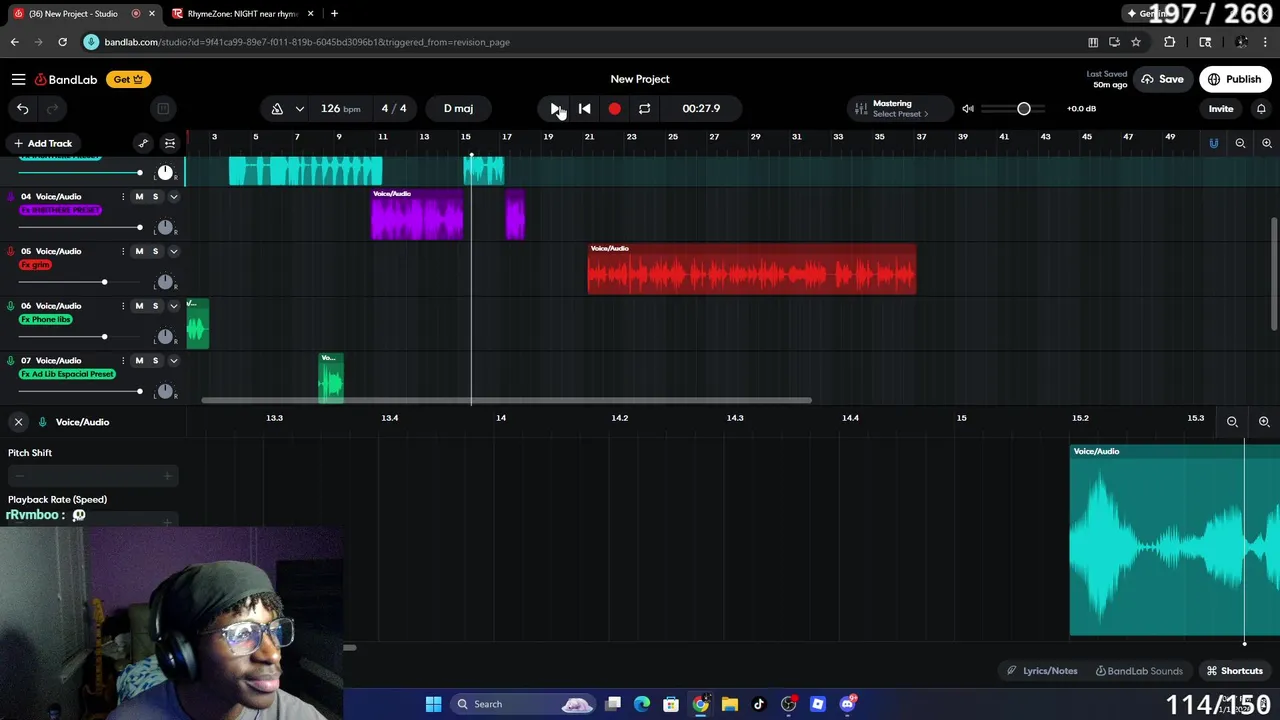1280x720 pixels.
Task: Expand track 04 options chevron
Action: tap(173, 196)
